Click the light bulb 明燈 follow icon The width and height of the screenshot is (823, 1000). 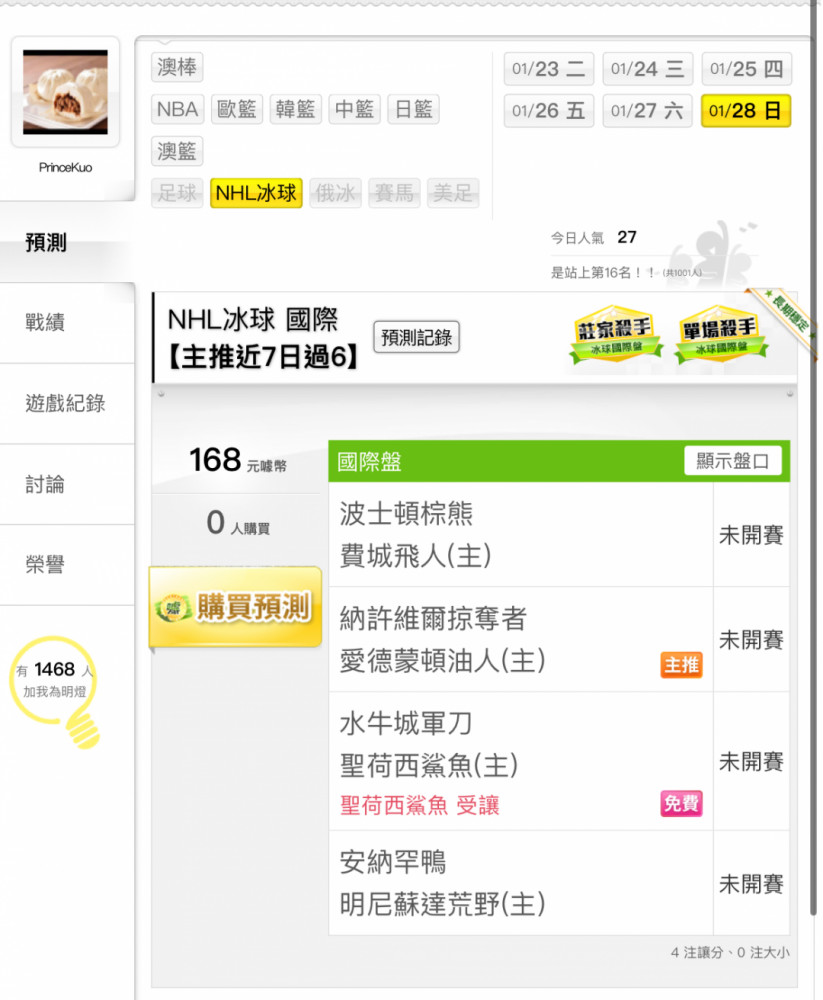click(x=56, y=691)
